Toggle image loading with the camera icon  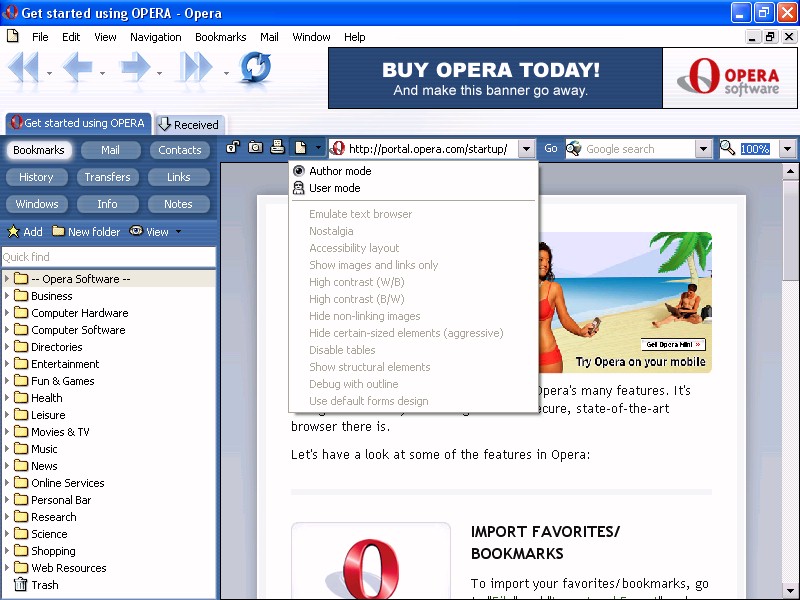(x=255, y=148)
